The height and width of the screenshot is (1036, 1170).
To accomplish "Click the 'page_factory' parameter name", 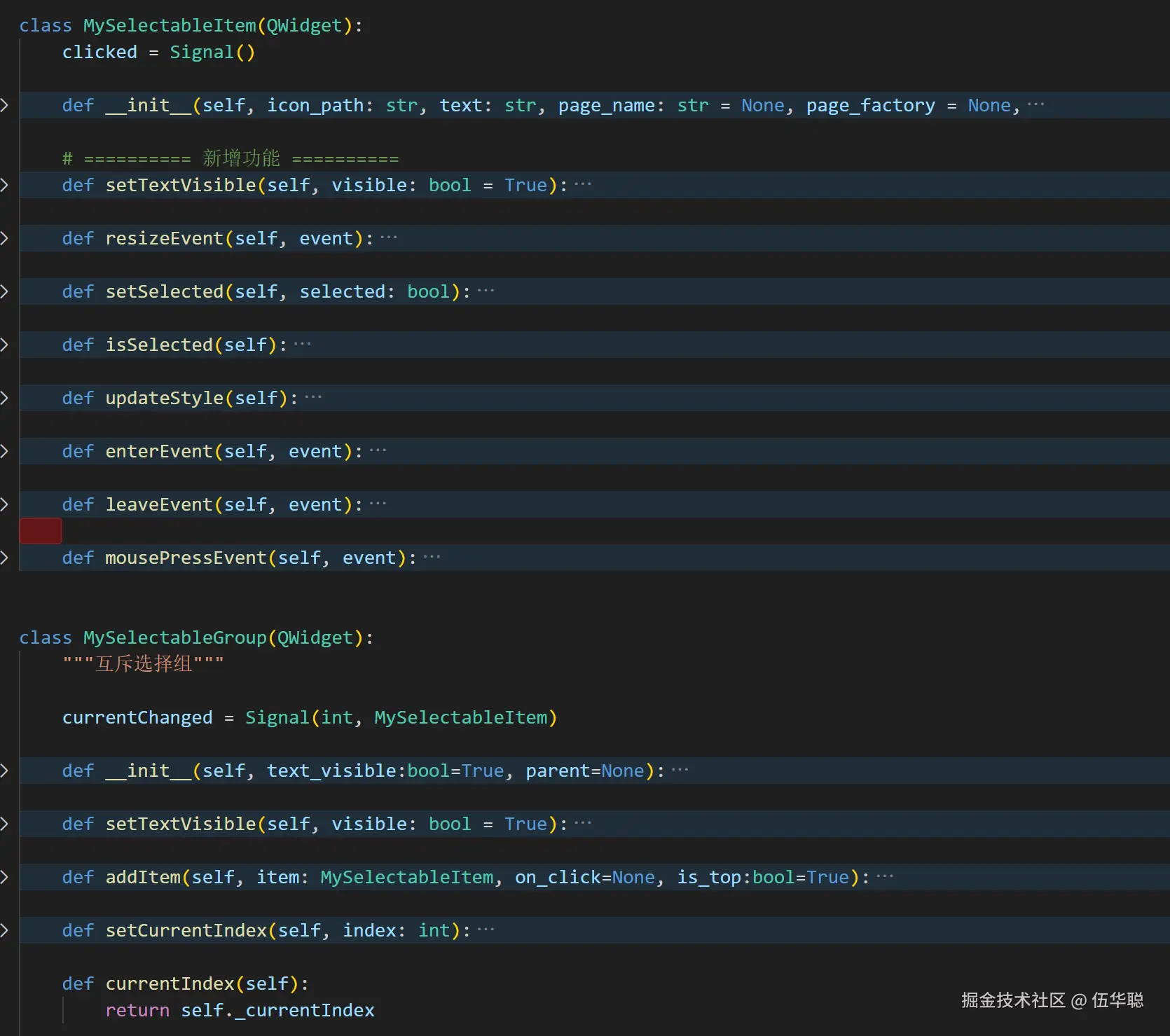I will coord(871,105).
